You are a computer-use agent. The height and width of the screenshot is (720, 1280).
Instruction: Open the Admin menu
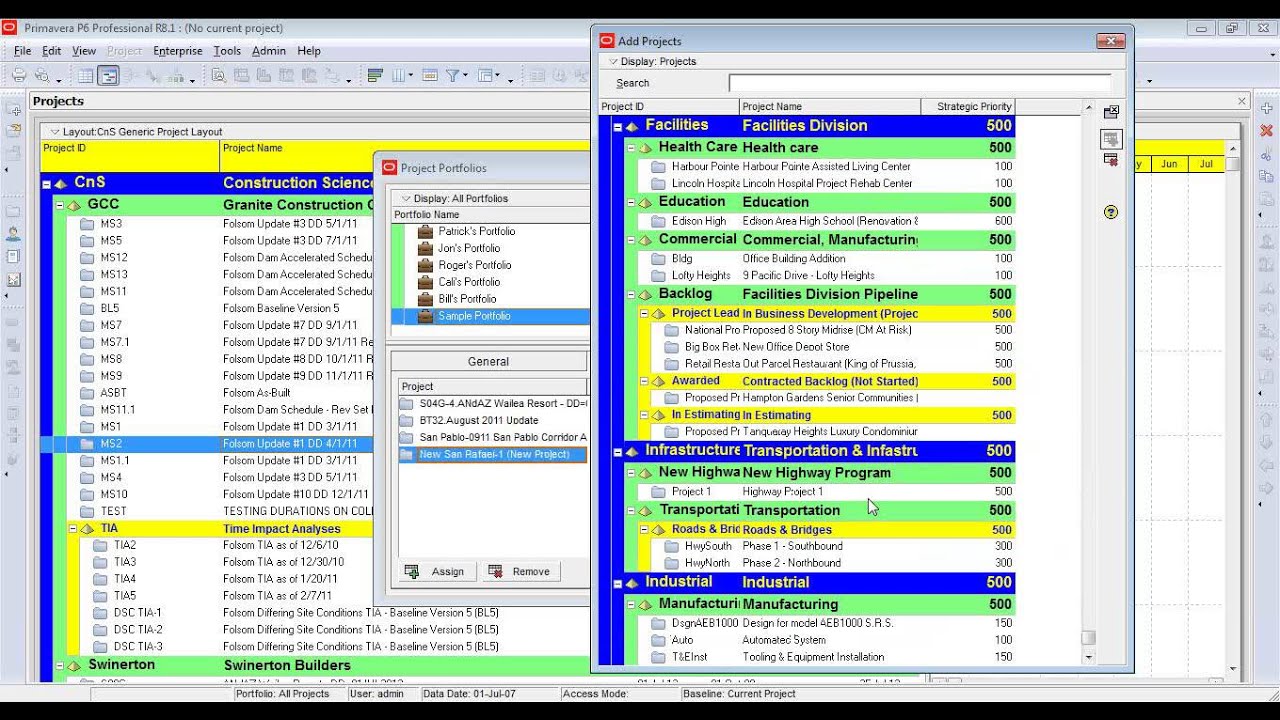pos(268,51)
